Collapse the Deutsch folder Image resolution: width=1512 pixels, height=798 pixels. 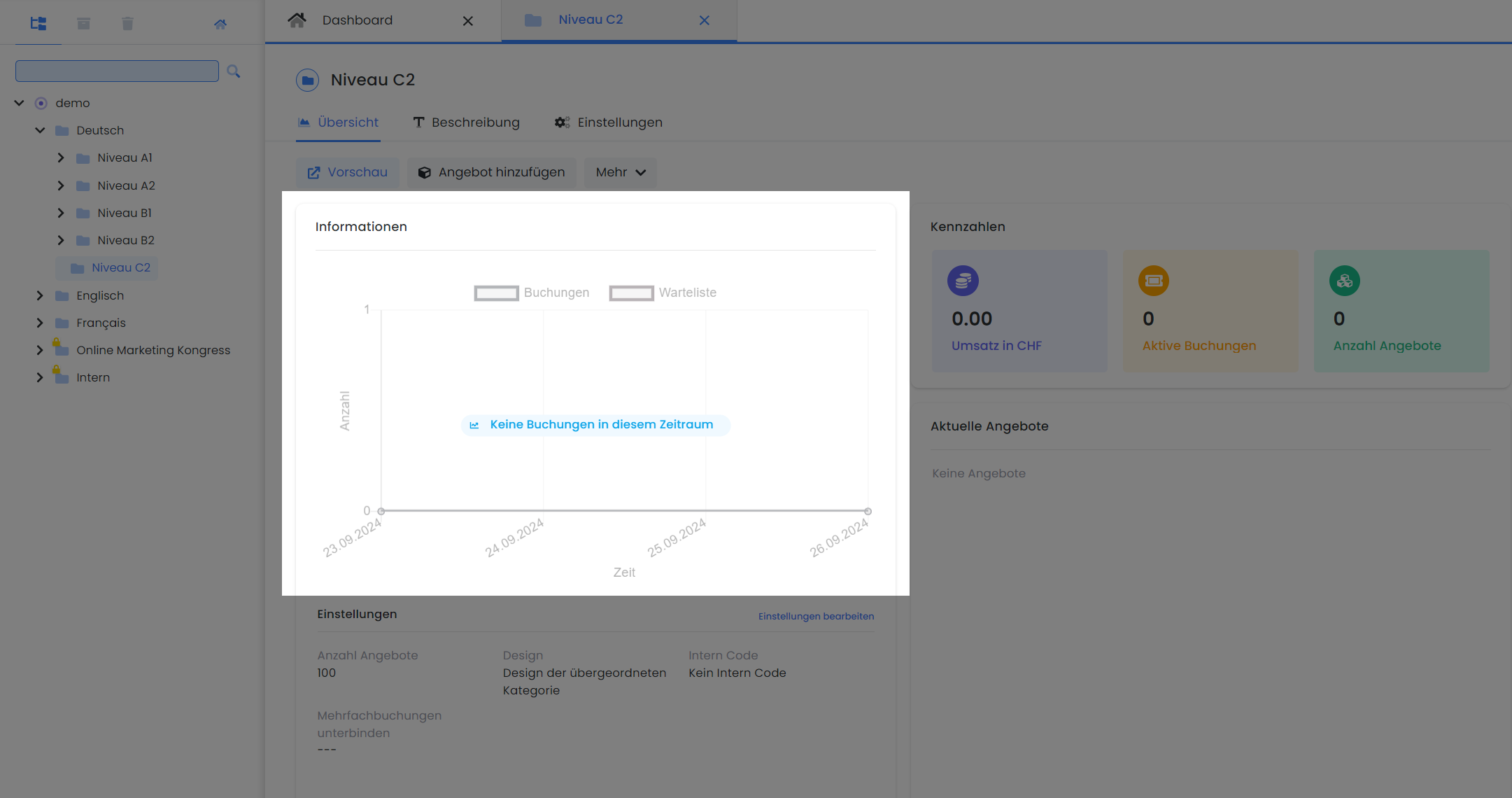(40, 130)
